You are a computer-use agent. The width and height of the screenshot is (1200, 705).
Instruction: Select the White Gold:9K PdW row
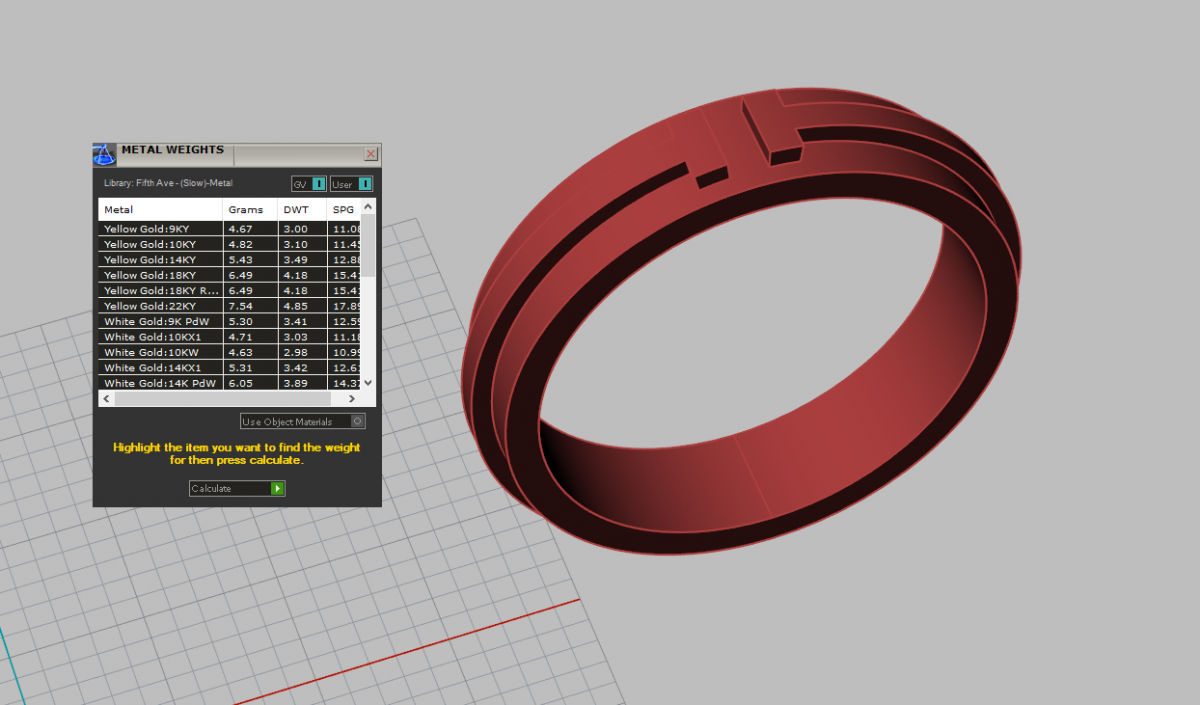[x=160, y=322]
